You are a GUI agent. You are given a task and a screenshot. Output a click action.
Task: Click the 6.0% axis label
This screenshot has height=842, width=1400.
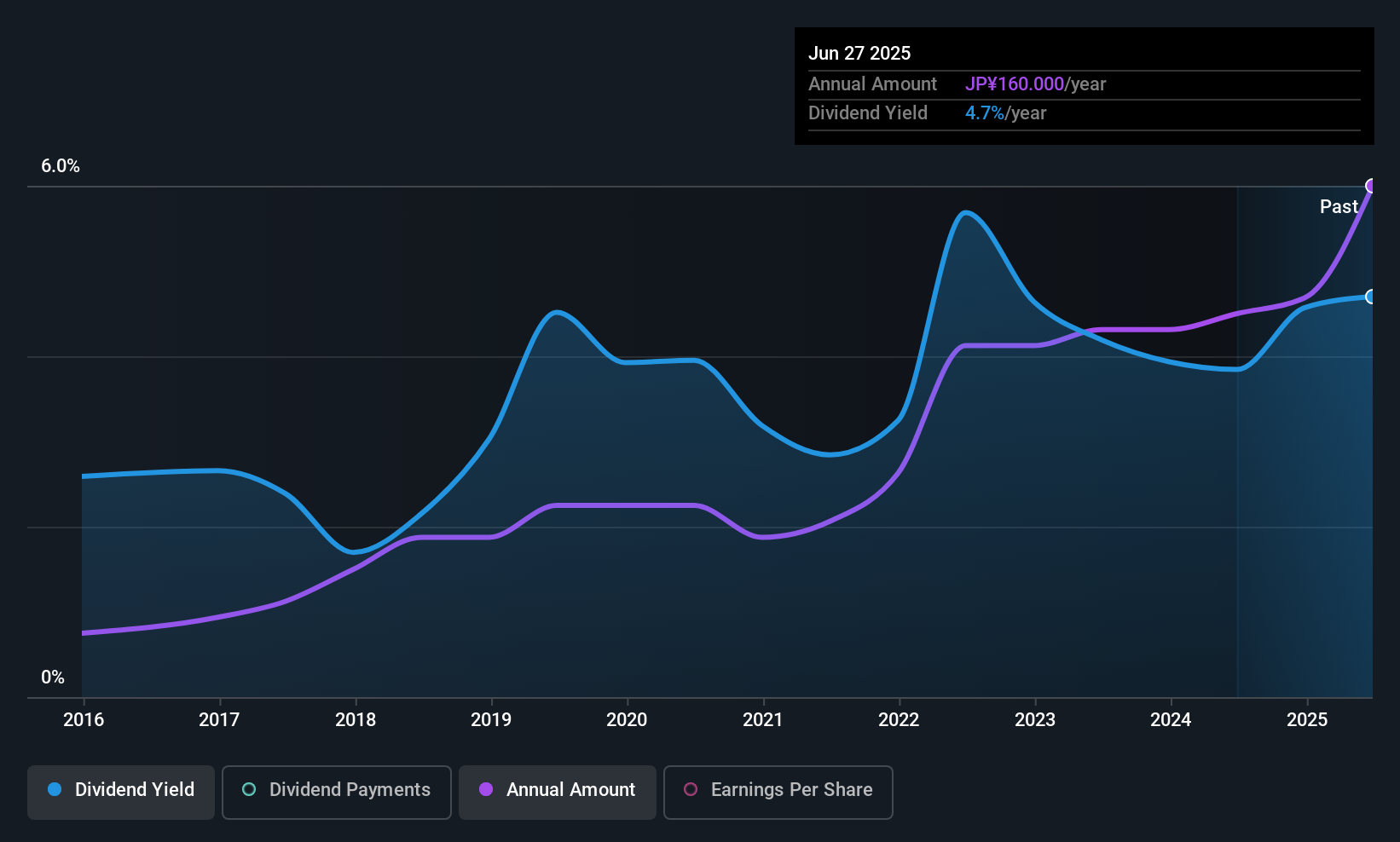[x=61, y=166]
